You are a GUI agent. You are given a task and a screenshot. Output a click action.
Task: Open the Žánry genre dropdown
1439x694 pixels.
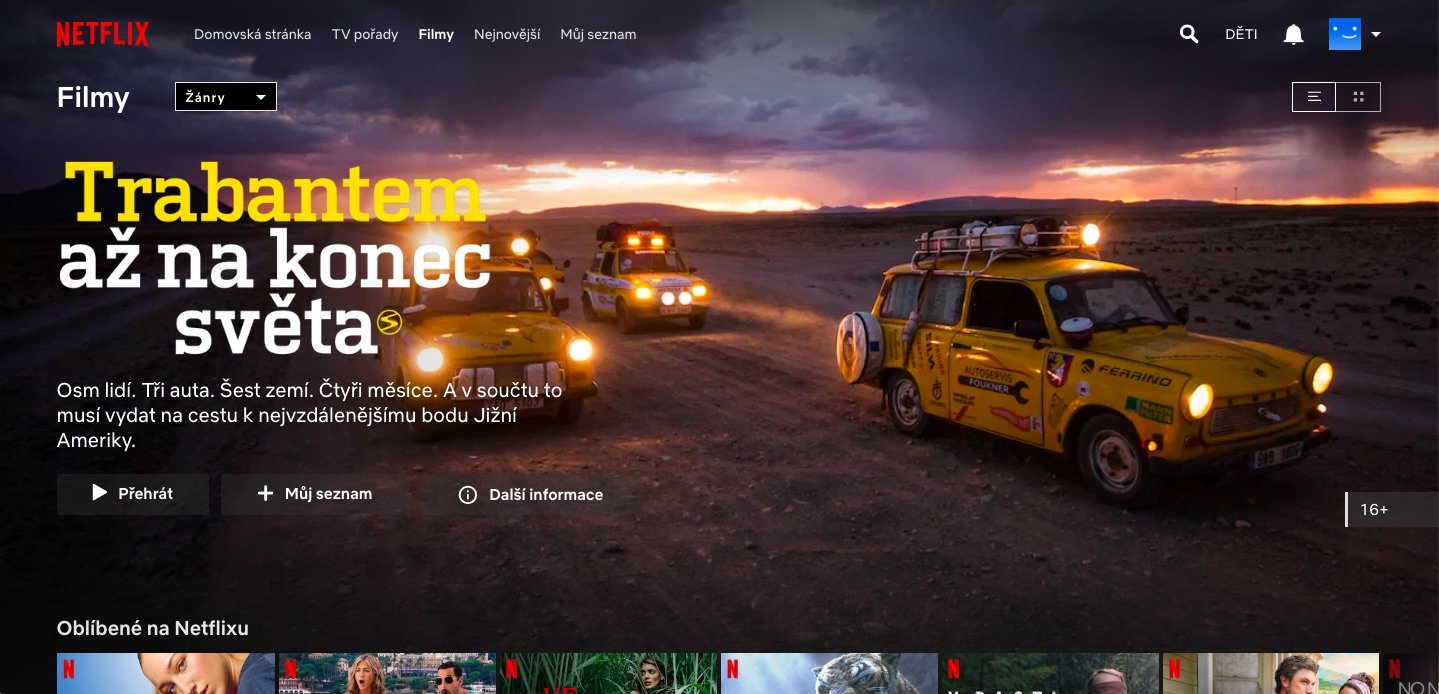tap(226, 97)
